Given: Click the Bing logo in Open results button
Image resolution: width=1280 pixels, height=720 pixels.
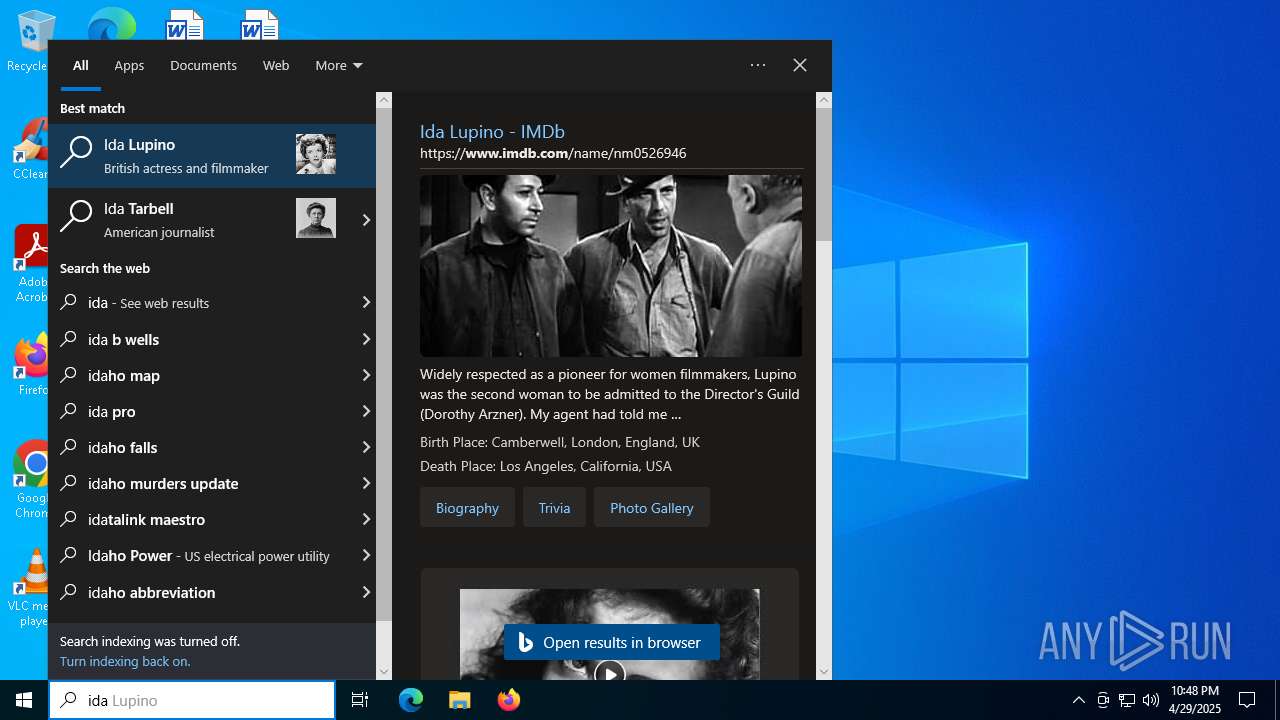Looking at the screenshot, I should point(525,643).
